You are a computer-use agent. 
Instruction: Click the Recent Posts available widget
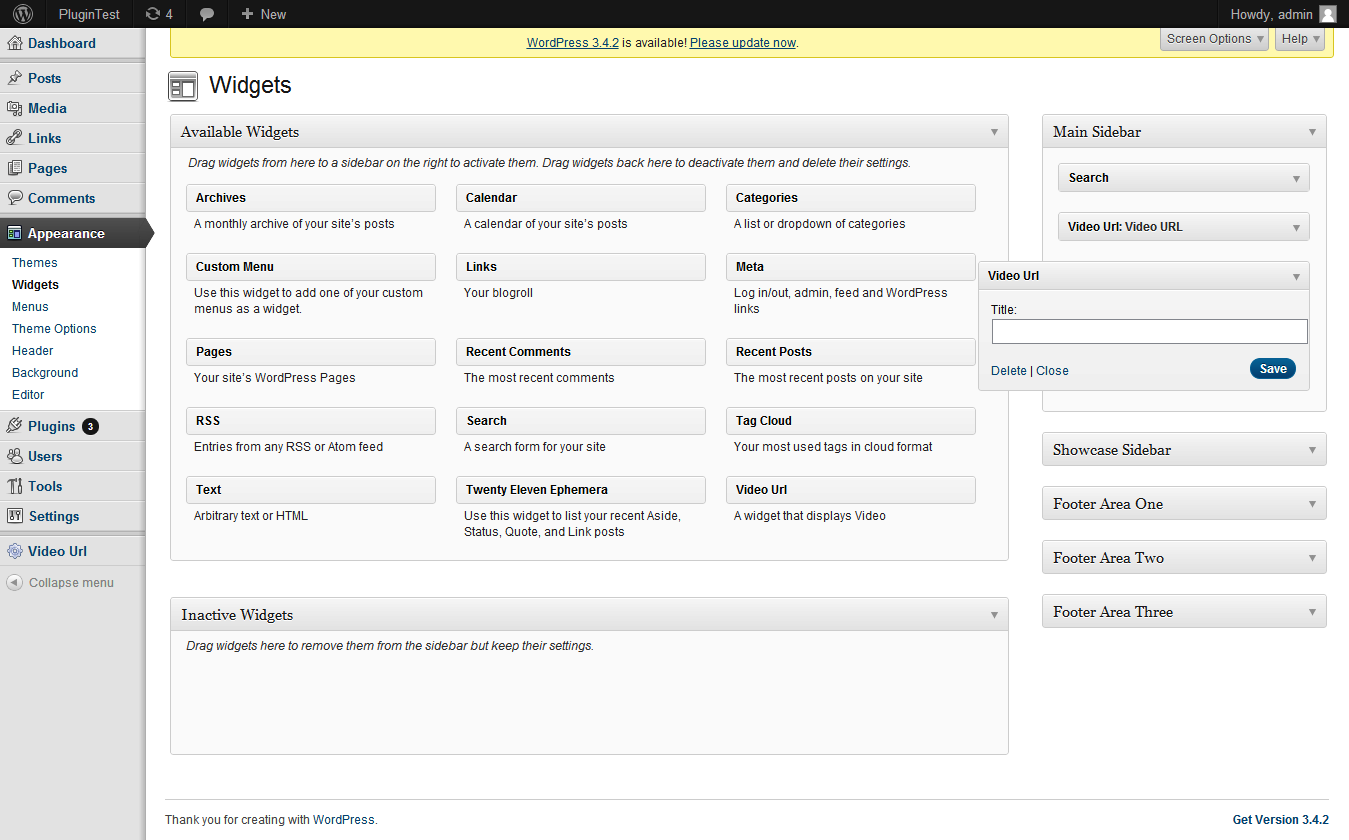[x=851, y=352]
